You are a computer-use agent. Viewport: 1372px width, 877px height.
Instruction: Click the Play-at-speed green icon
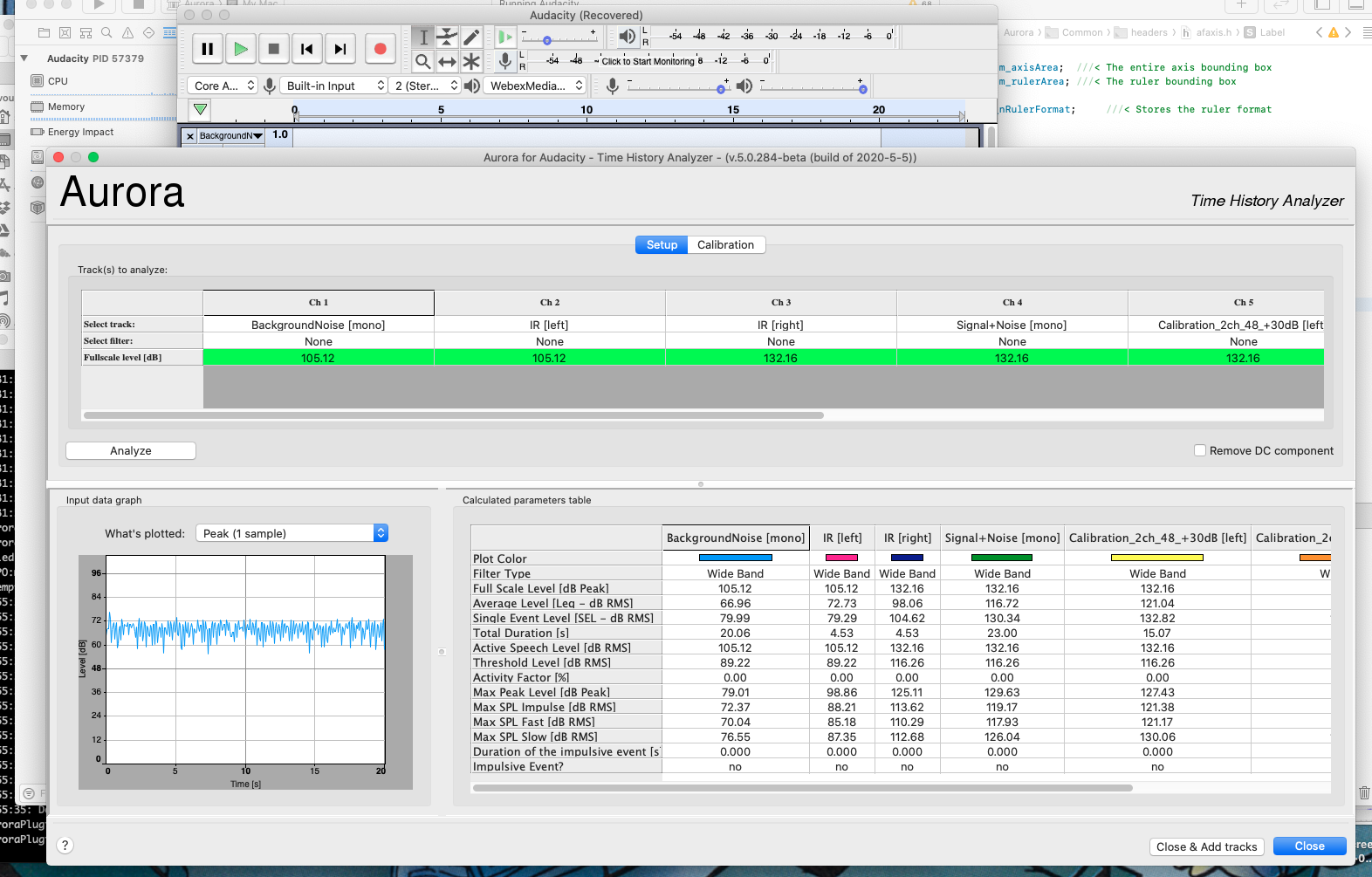tap(505, 37)
